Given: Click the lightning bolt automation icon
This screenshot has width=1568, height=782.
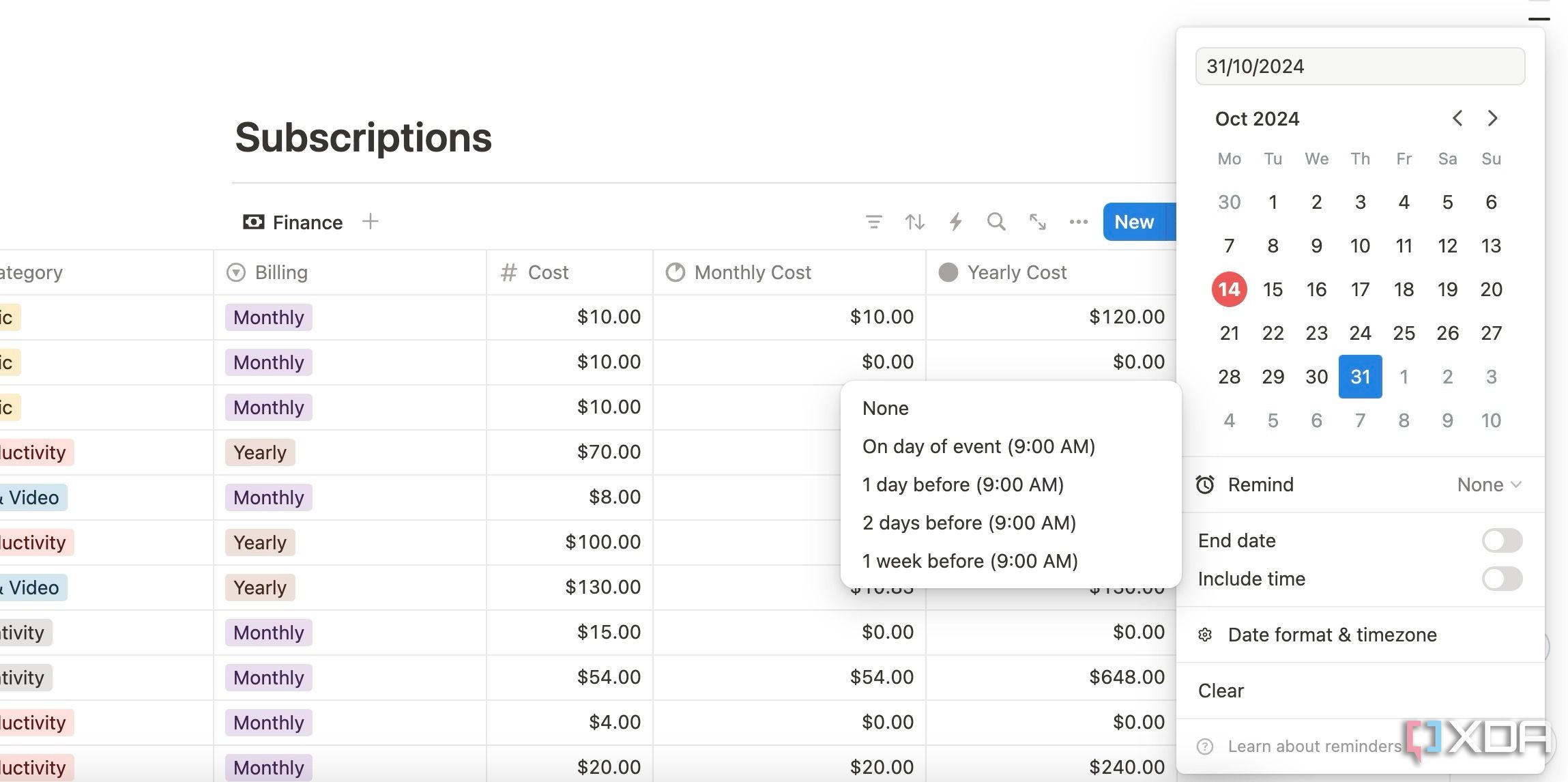Looking at the screenshot, I should click(955, 221).
